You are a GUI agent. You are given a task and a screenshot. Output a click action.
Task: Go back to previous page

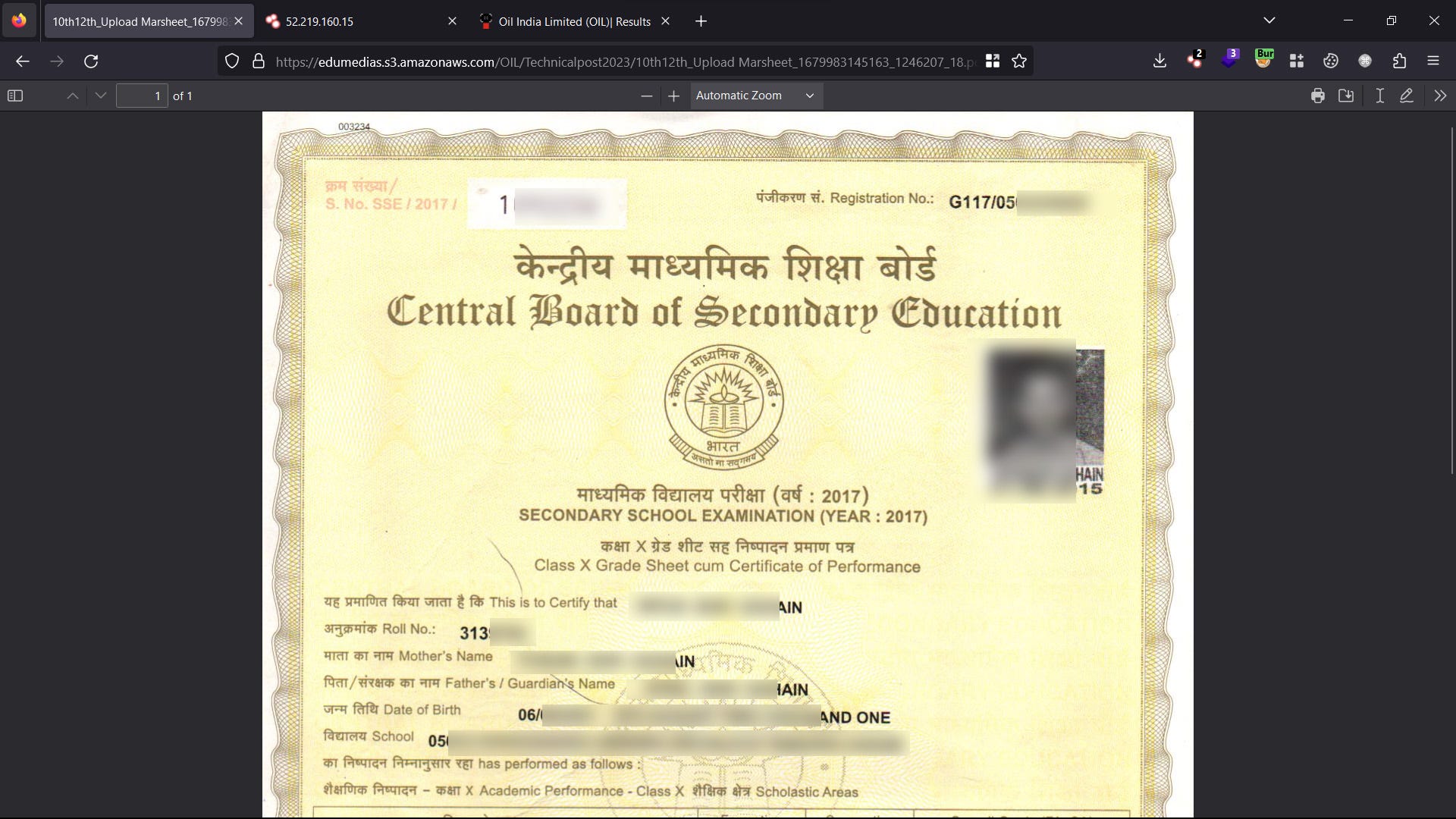click(23, 61)
